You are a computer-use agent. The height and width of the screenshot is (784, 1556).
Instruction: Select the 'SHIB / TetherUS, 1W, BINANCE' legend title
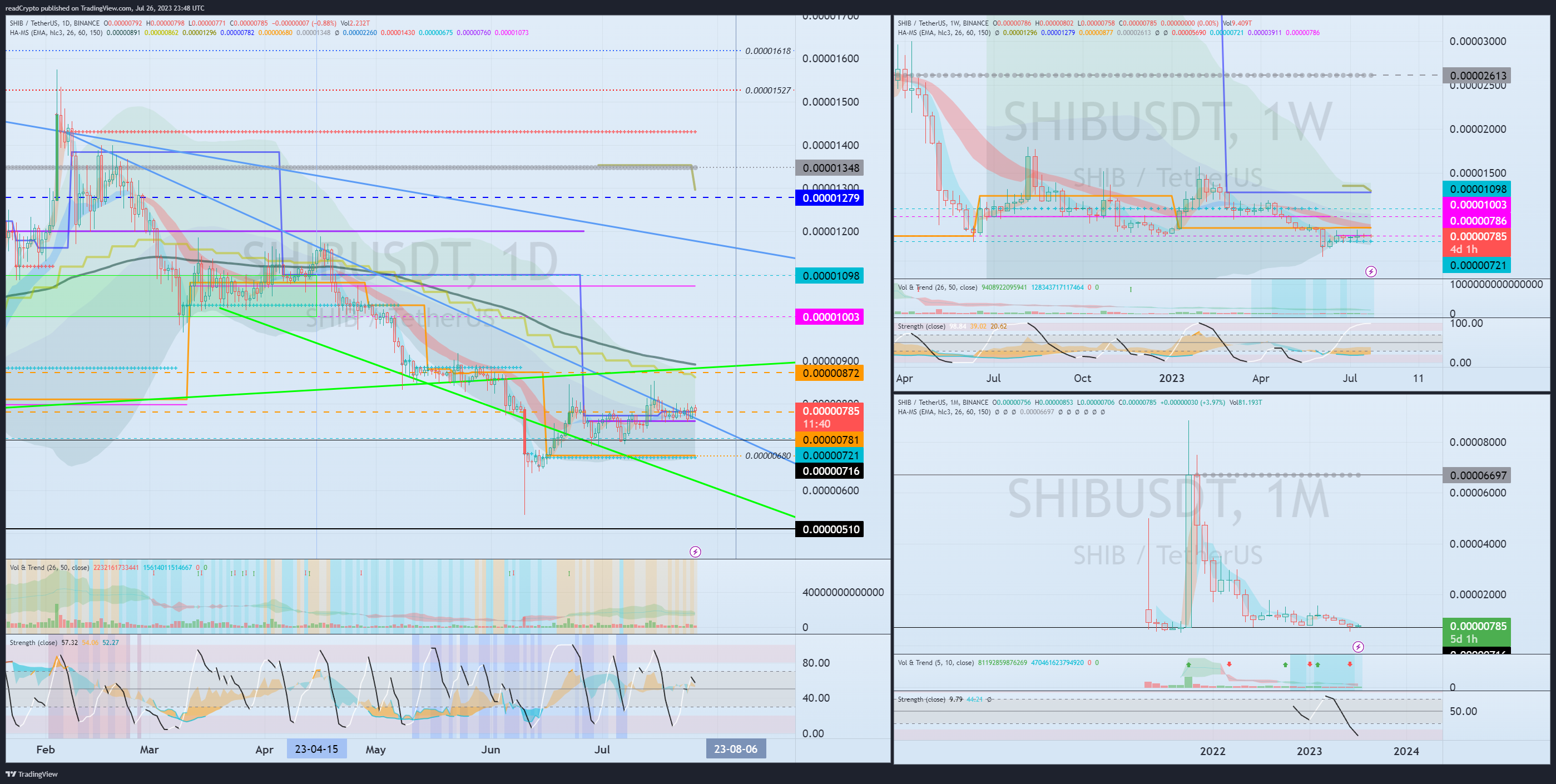[944, 23]
